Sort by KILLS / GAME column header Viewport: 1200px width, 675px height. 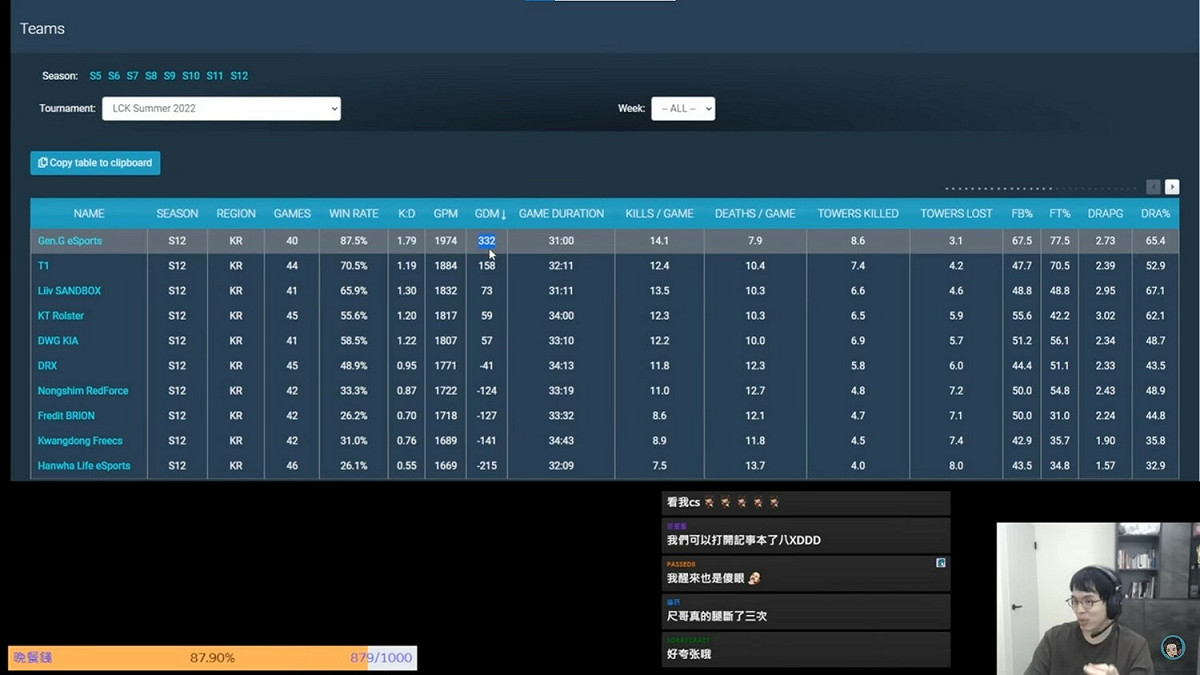point(659,214)
